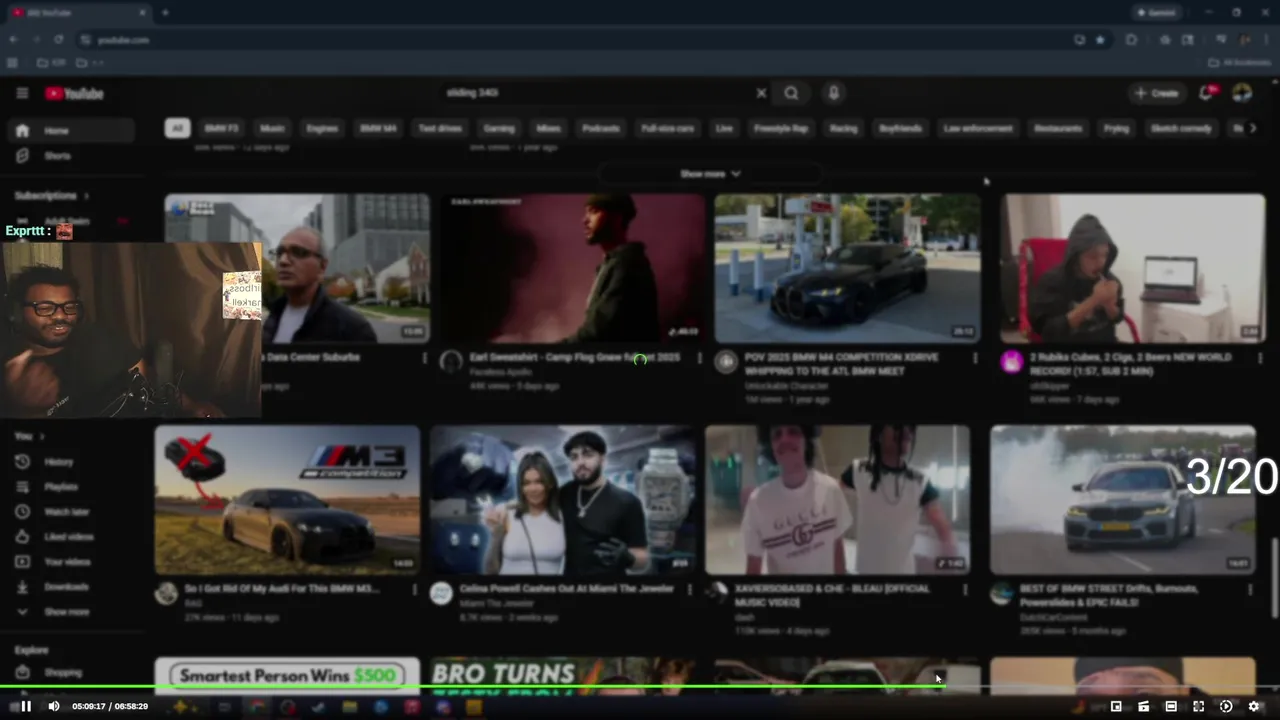The image size is (1280, 720).
Task: Mute the player volume speaker icon
Action: pos(54,706)
